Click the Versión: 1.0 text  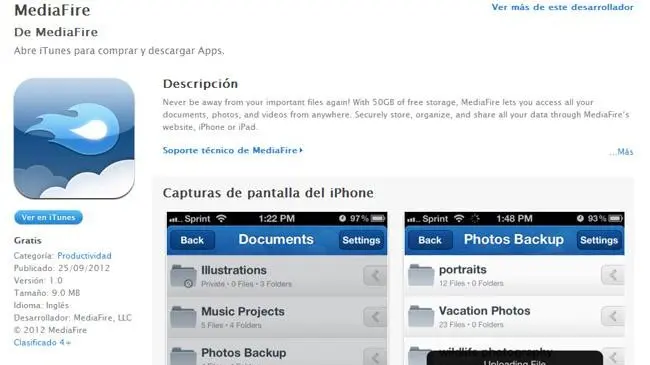(38, 280)
